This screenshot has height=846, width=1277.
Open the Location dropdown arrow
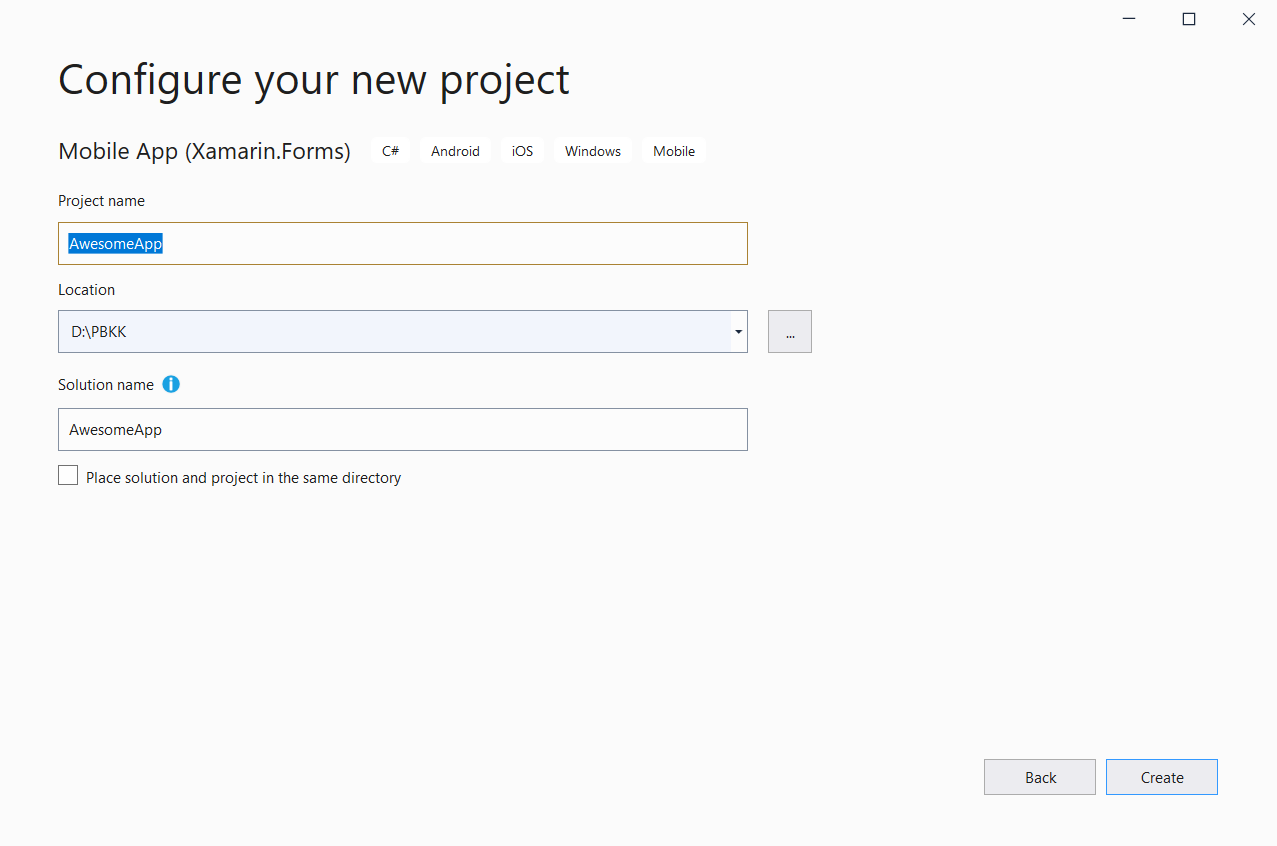click(x=738, y=331)
